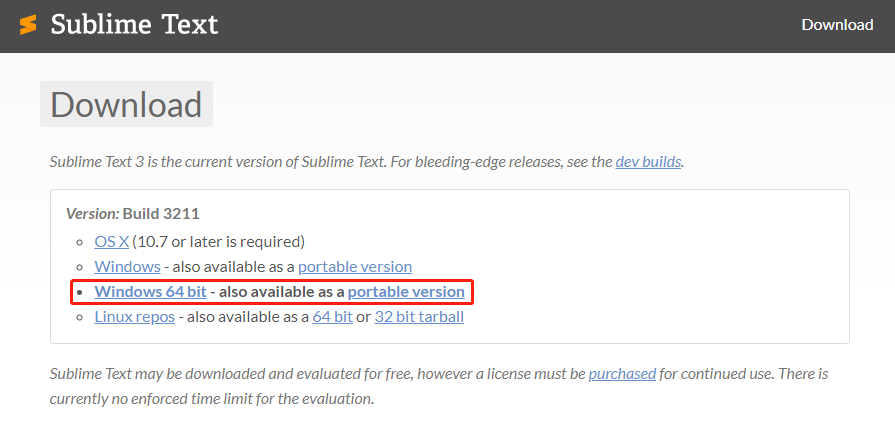Click the Sublime Text brand name in header
895x428 pixels.
click(134, 25)
